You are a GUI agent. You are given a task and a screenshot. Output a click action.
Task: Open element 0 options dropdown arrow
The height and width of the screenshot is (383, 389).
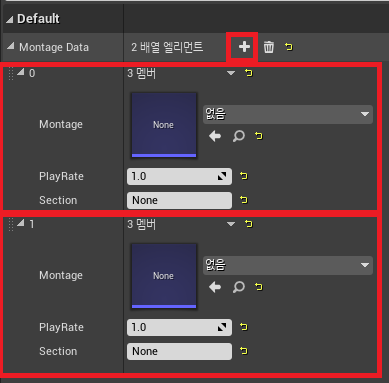pyautogui.click(x=231, y=73)
